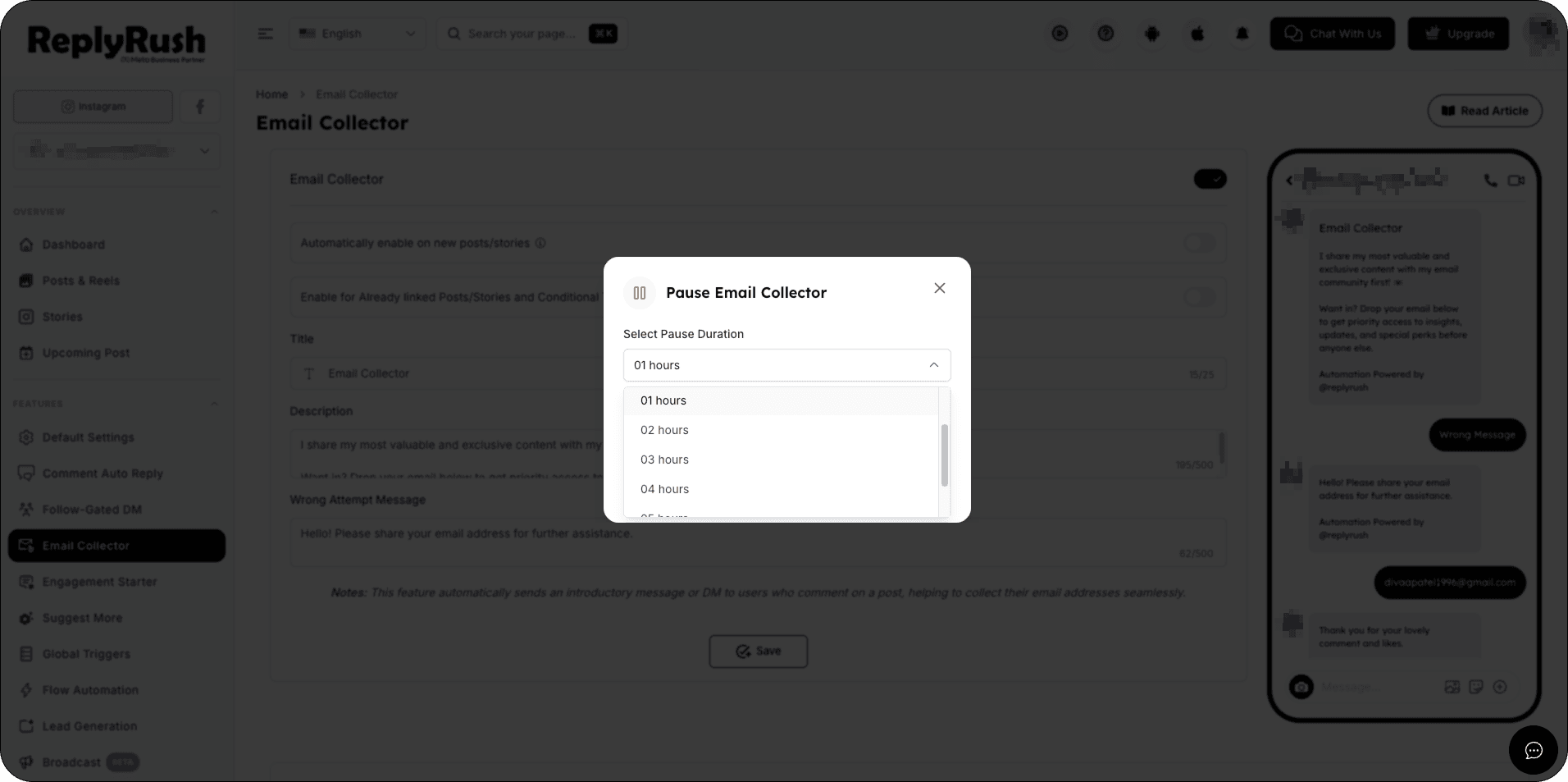
Task: Open Comment Auto Reply in the sidebar
Action: [x=116, y=473]
